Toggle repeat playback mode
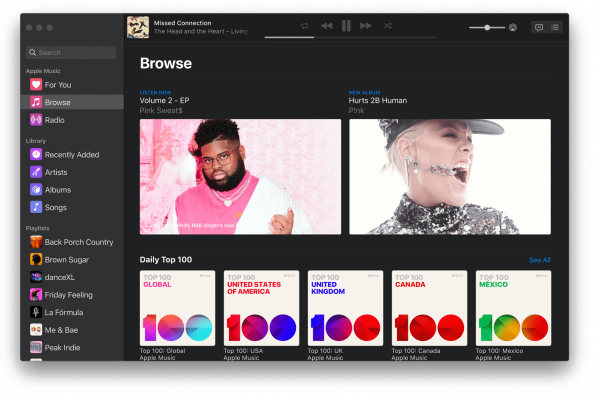The width and height of the screenshot is (600, 398). tap(305, 26)
